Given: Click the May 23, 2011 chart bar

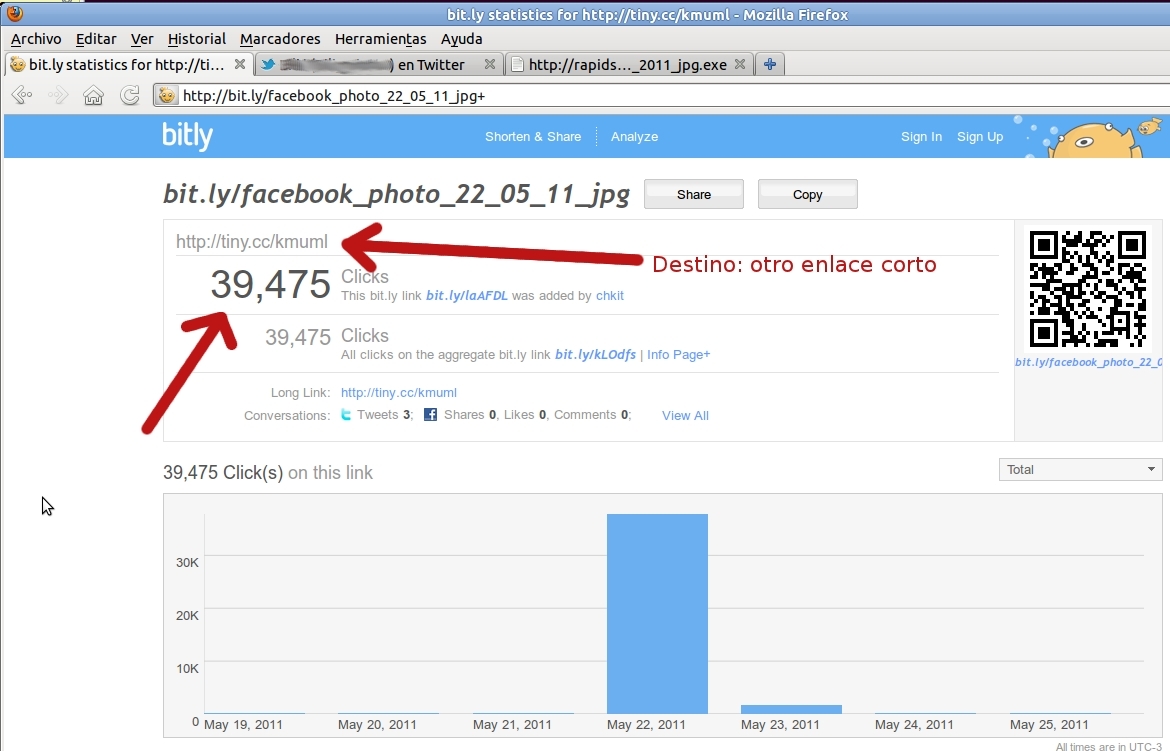Looking at the screenshot, I should point(791,709).
